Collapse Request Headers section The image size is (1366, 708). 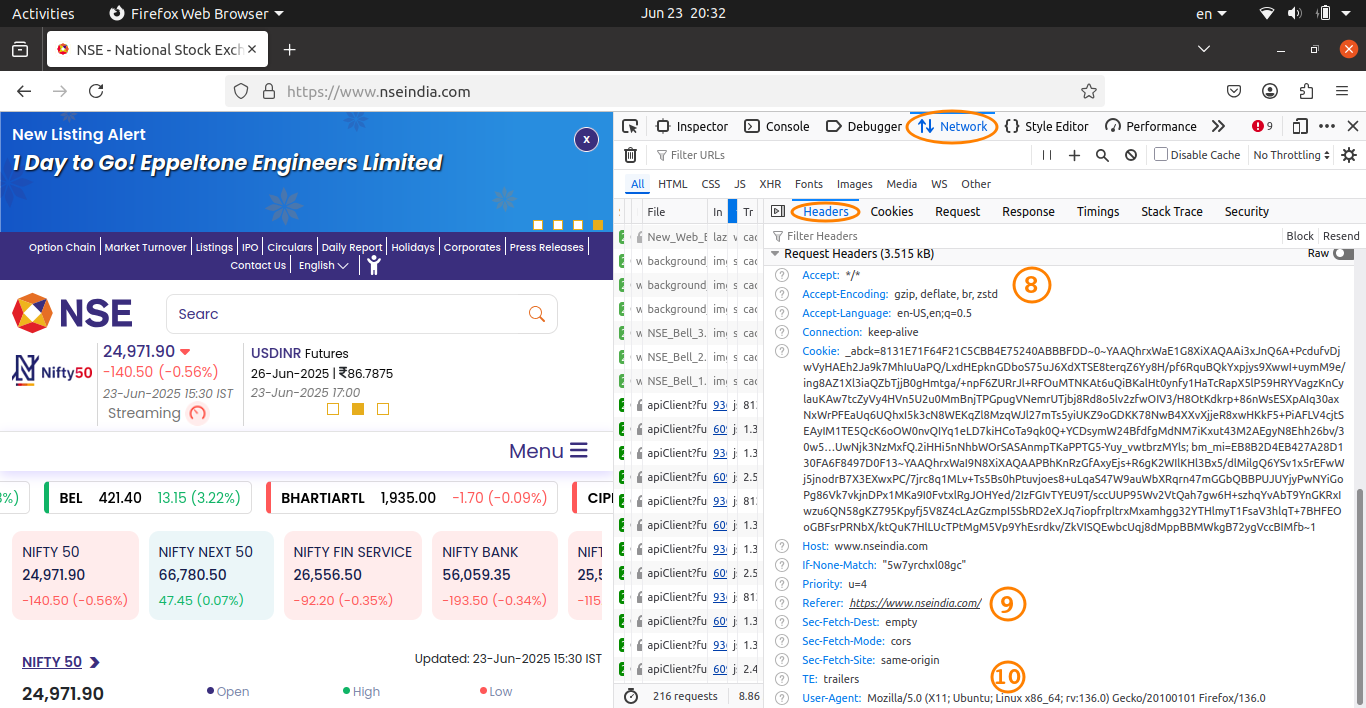(x=775, y=254)
